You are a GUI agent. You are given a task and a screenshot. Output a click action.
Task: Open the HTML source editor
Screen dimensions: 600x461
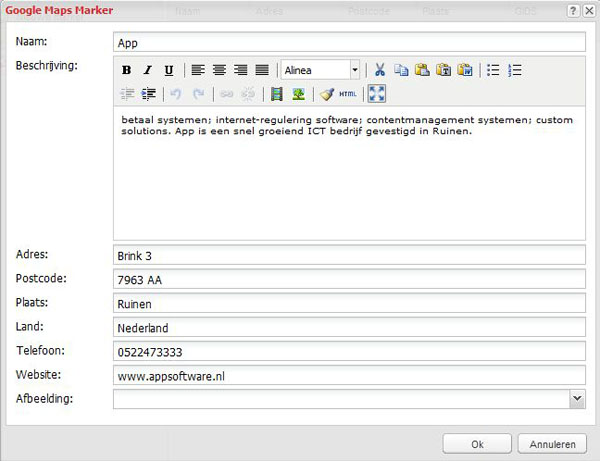tap(348, 94)
